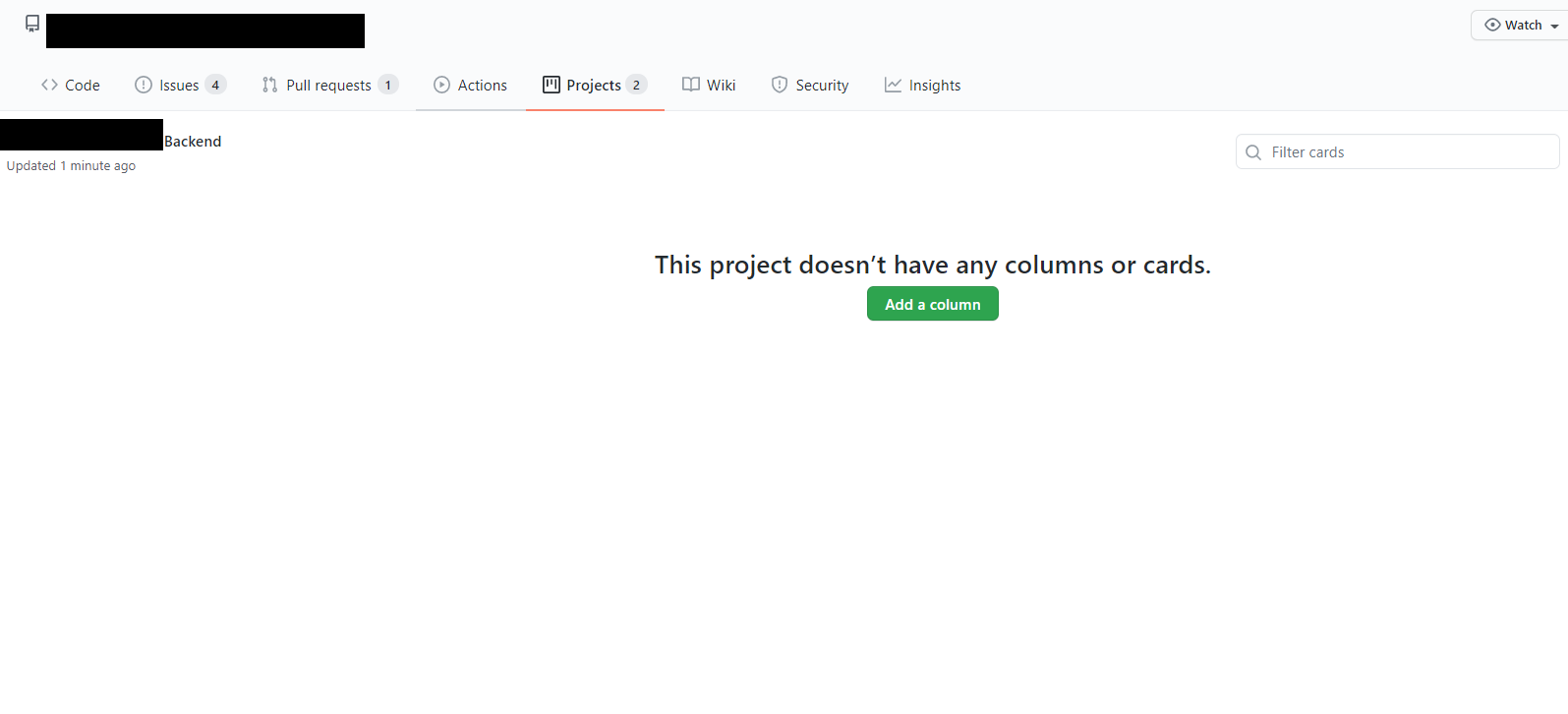The image size is (1568, 714).
Task: Click the Backend project title
Action: pos(193,142)
